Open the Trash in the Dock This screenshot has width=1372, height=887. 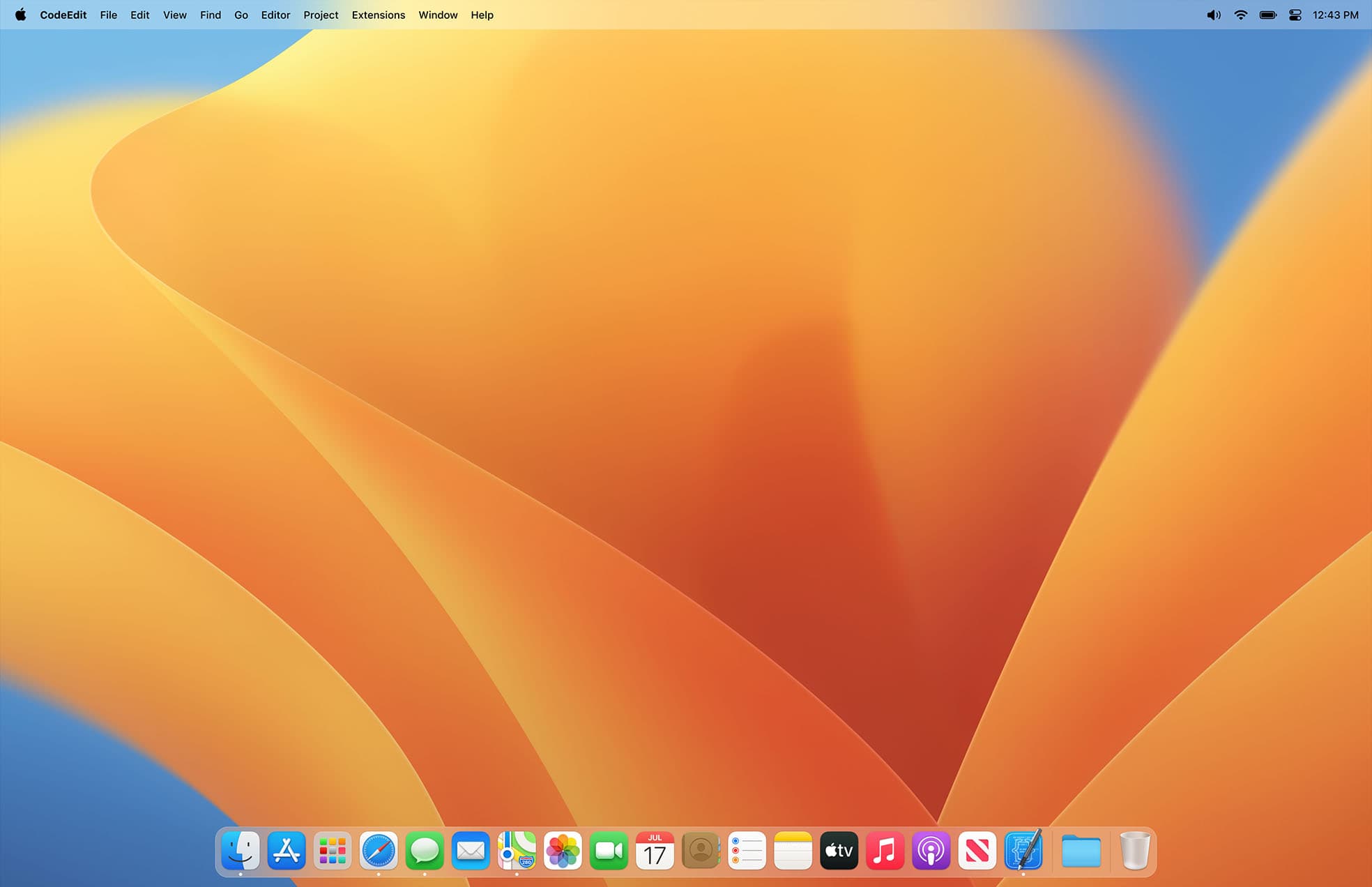(x=1134, y=851)
